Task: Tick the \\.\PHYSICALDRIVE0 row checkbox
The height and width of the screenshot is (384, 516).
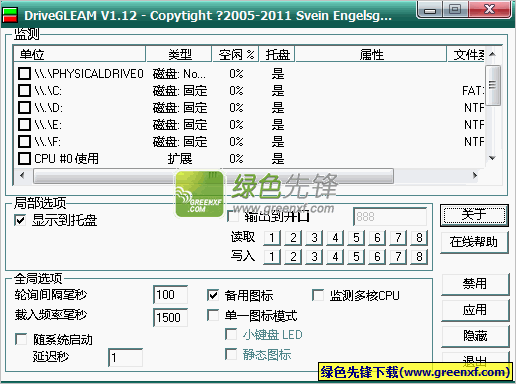Action: [x=24, y=73]
